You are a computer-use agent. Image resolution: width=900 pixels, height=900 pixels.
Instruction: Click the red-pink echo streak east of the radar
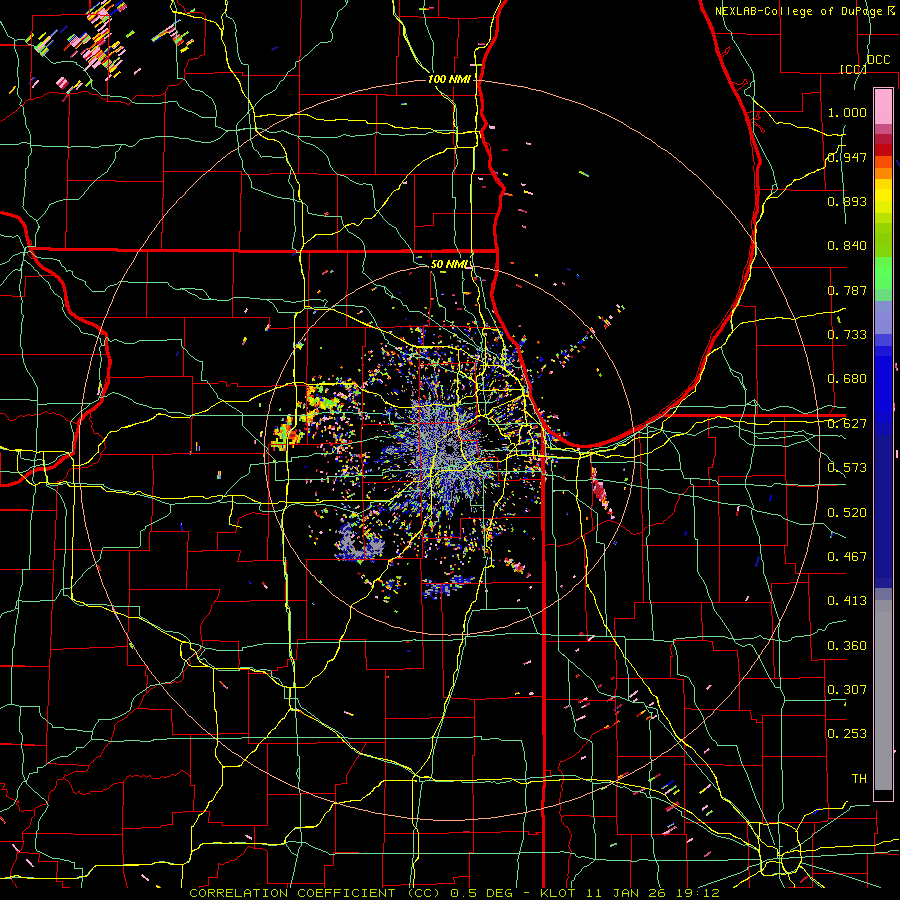pos(601,492)
